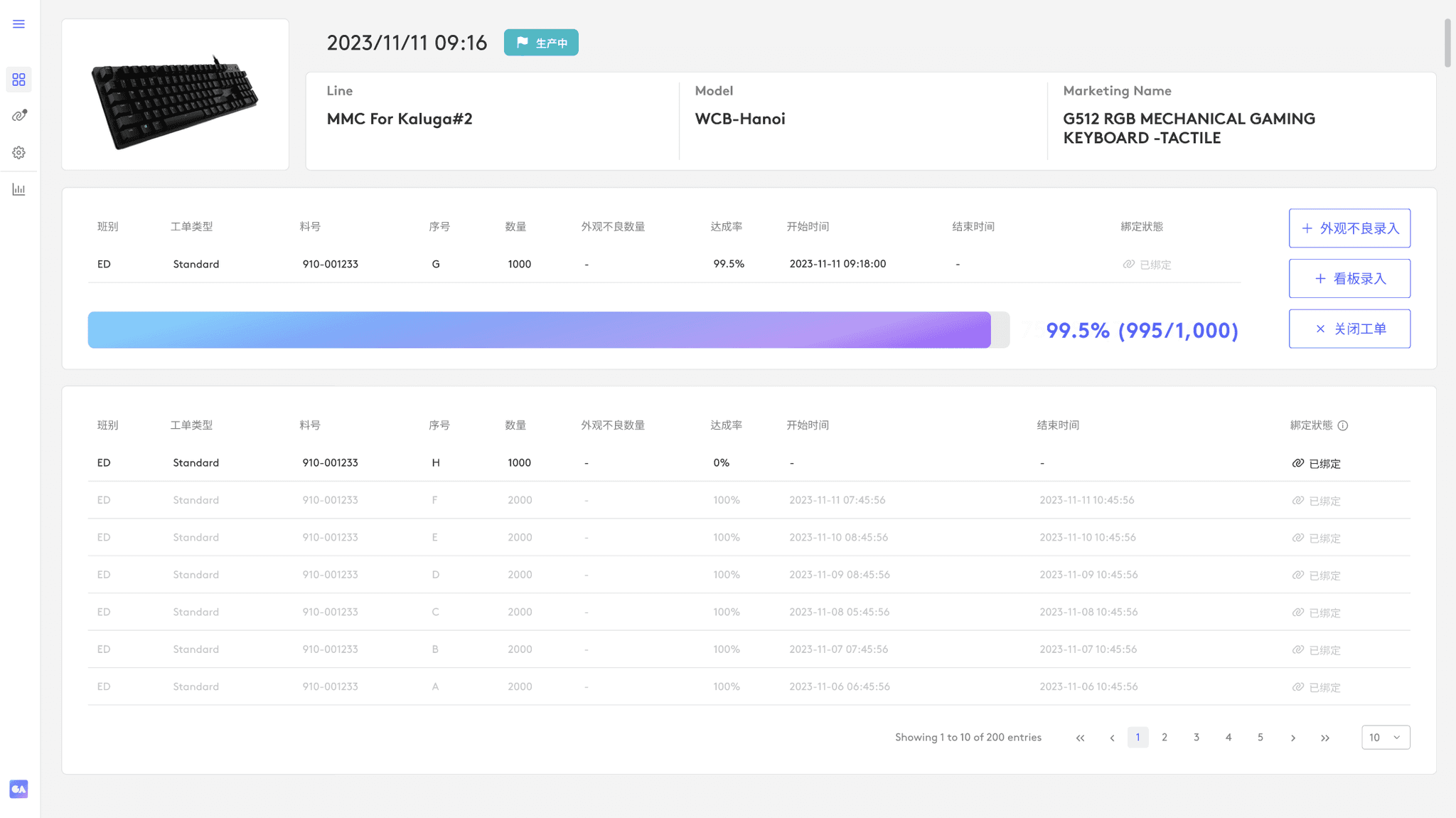The height and width of the screenshot is (818, 1456).
Task: Open the bar chart reports sidebar icon
Action: (18, 189)
